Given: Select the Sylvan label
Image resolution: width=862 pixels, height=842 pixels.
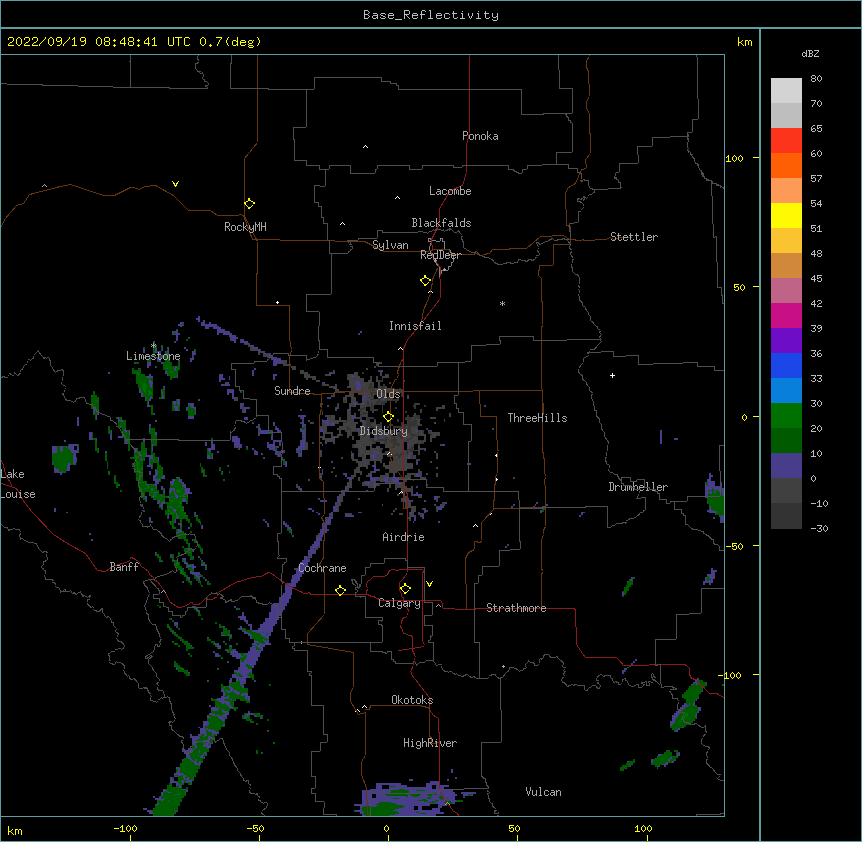Looking at the screenshot, I should click(390, 245).
